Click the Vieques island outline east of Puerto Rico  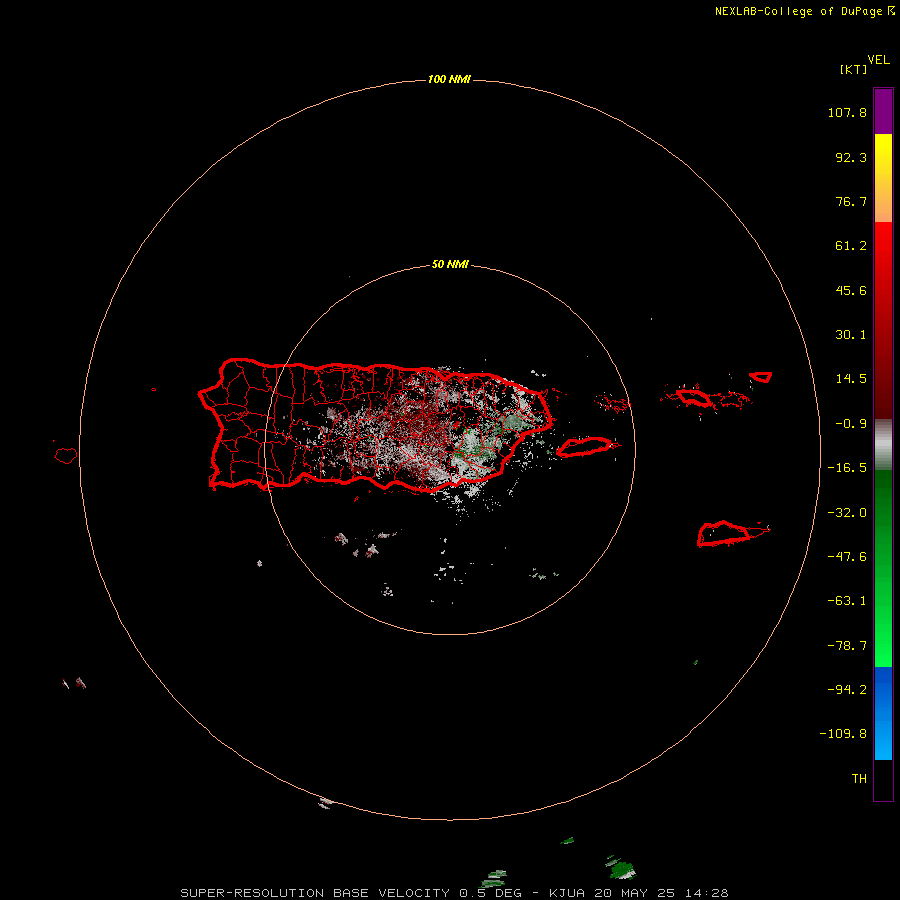tap(584, 447)
